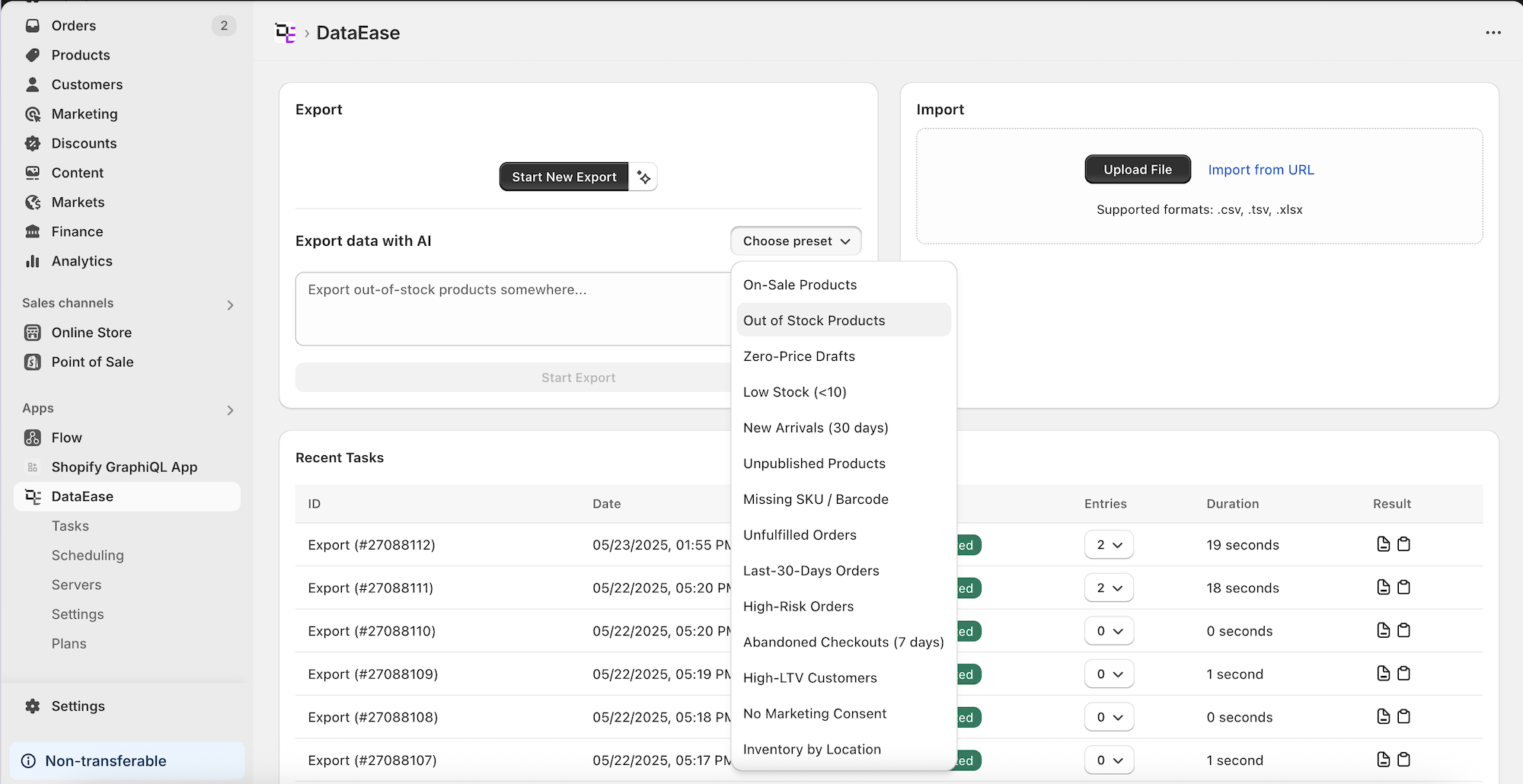Select Unpublished Products preset
This screenshot has height=784, width=1523.
coord(844,464)
